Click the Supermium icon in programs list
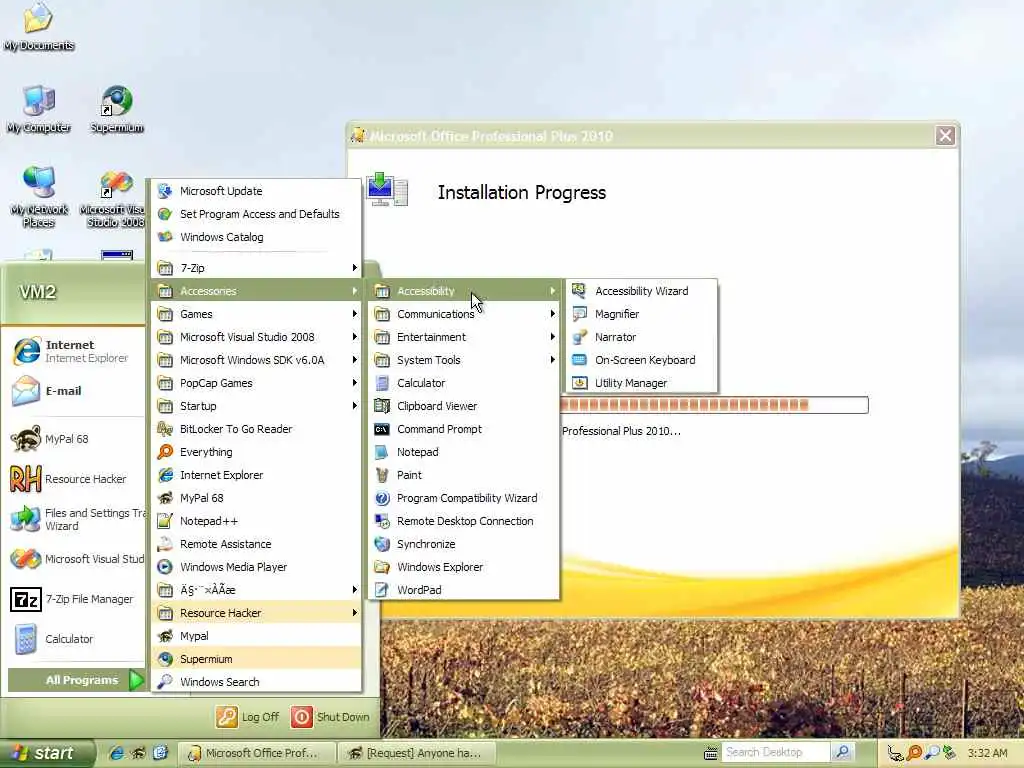The image size is (1024, 768). coord(165,659)
